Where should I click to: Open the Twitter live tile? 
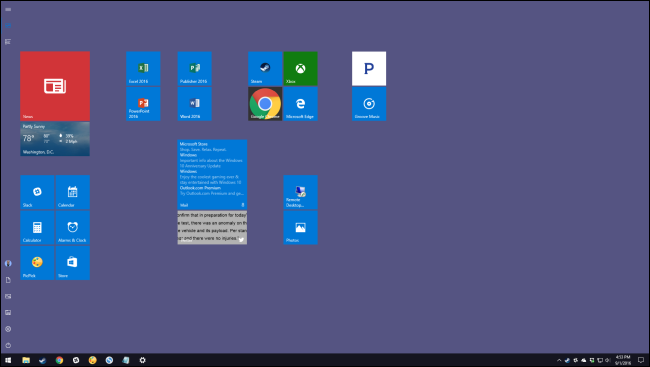pos(212,227)
